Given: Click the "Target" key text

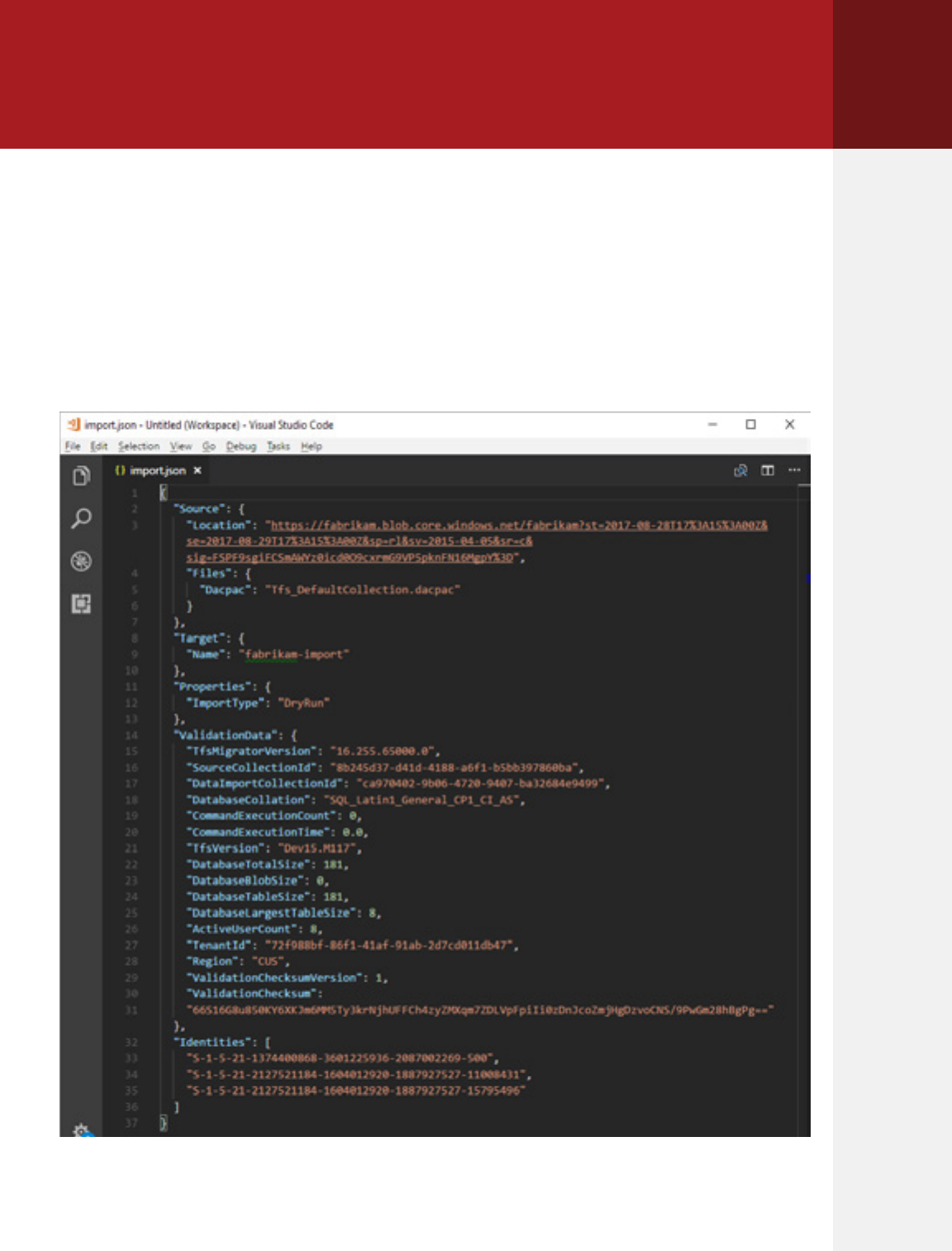Looking at the screenshot, I should coord(201,639).
